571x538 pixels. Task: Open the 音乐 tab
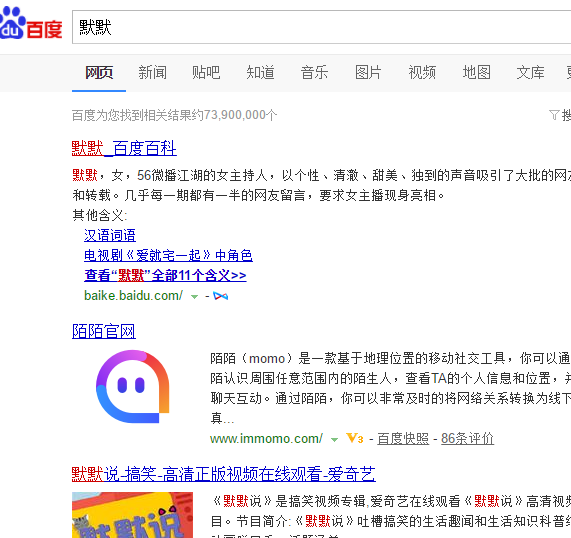[314, 72]
